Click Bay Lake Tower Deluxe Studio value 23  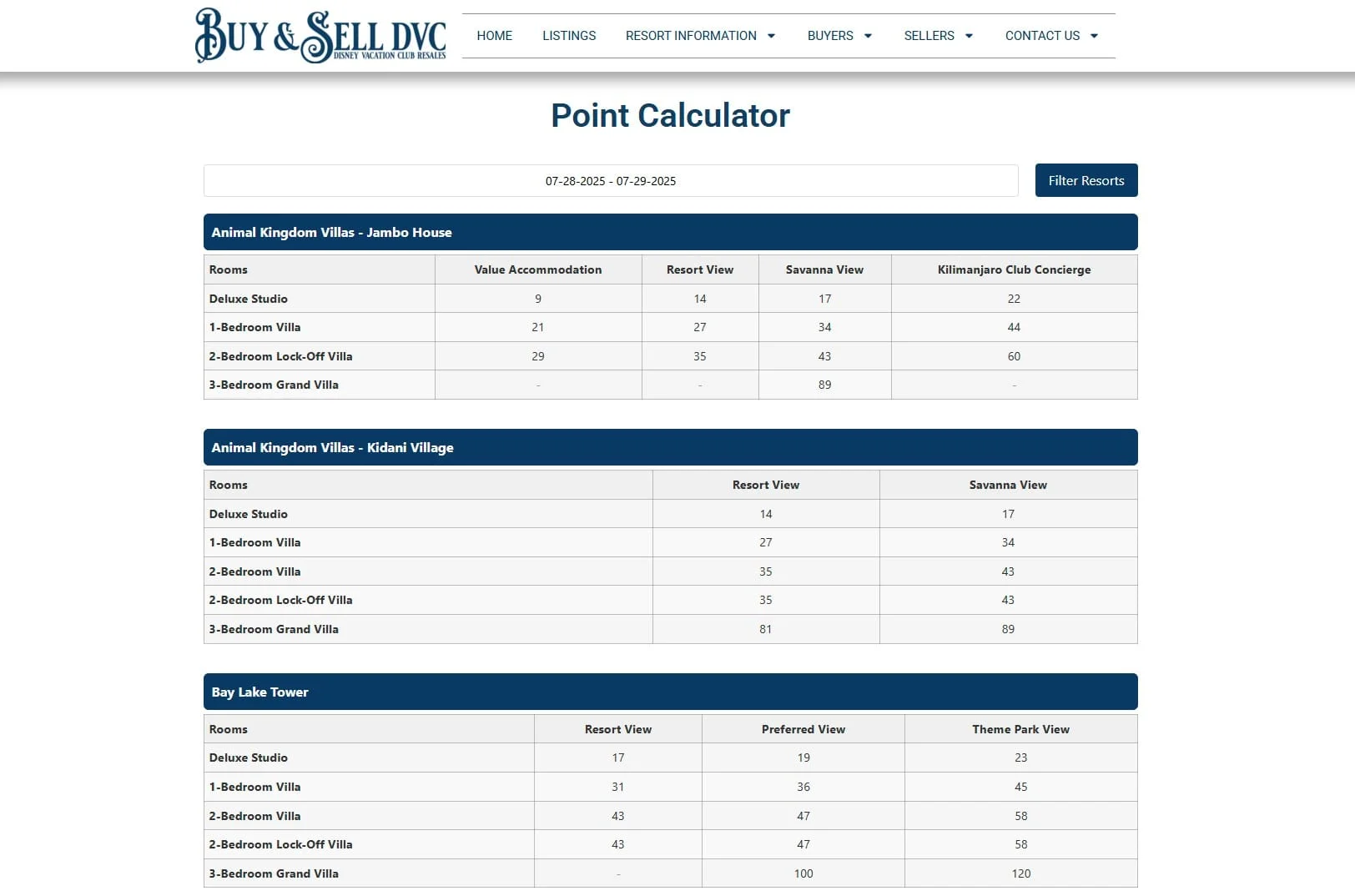coord(1021,758)
